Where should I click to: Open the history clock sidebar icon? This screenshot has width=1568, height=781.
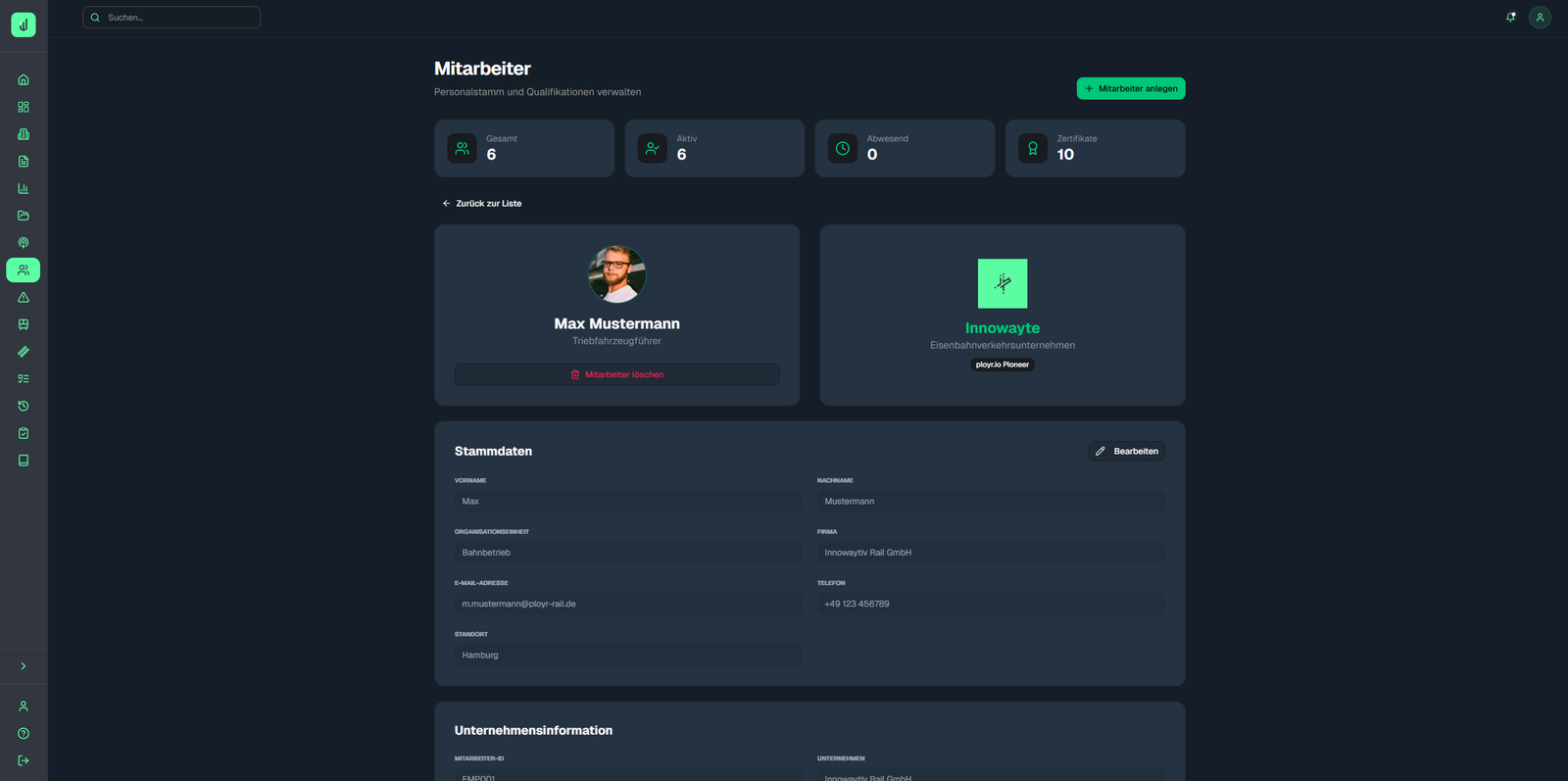(x=24, y=406)
